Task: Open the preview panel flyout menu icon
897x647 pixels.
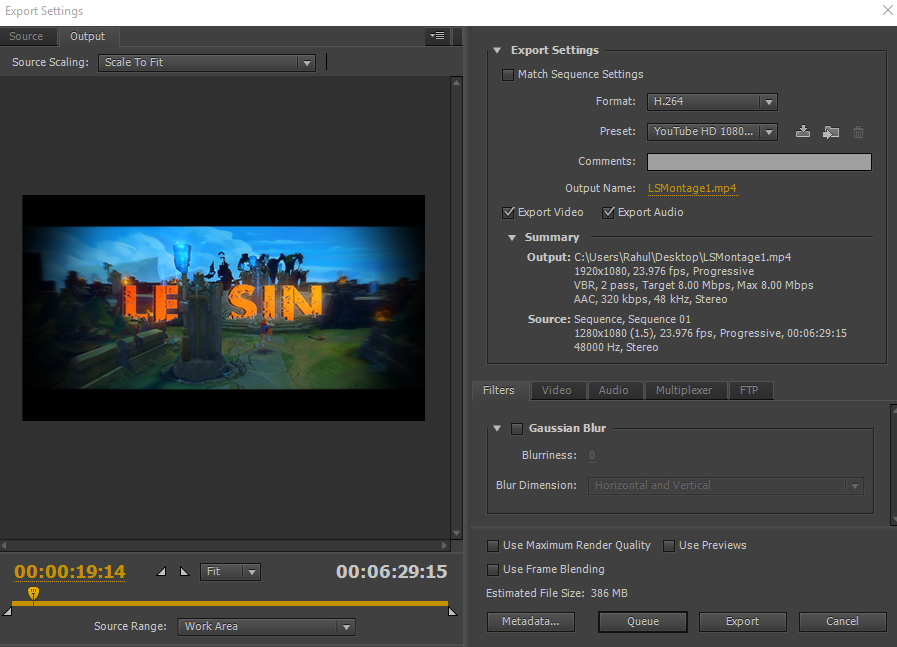Action: (x=438, y=36)
